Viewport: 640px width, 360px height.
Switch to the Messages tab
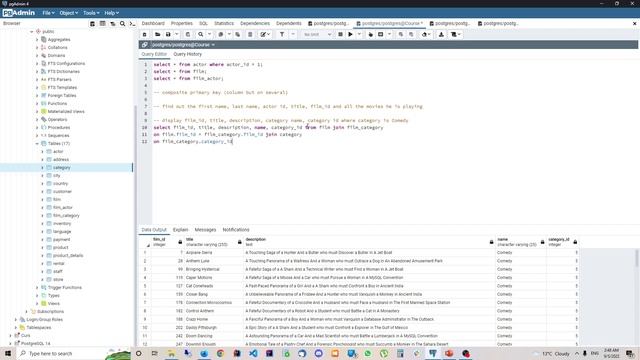point(205,230)
